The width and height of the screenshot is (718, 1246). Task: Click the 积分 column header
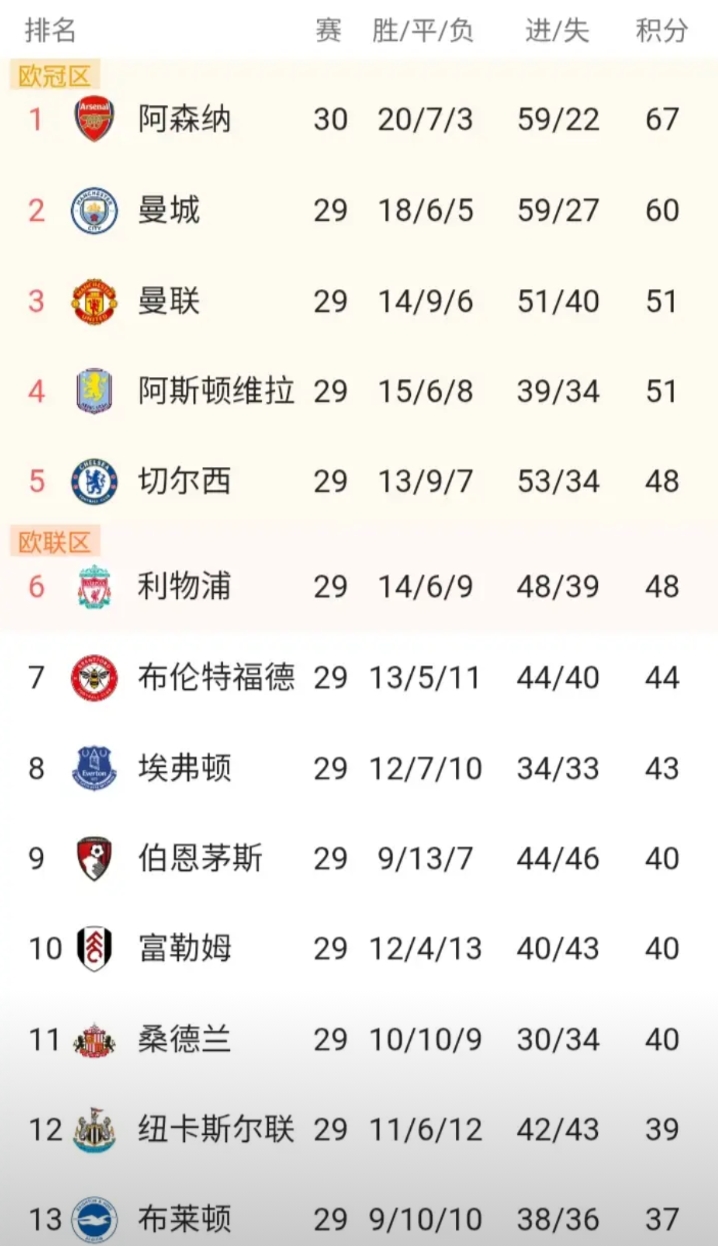point(662,31)
